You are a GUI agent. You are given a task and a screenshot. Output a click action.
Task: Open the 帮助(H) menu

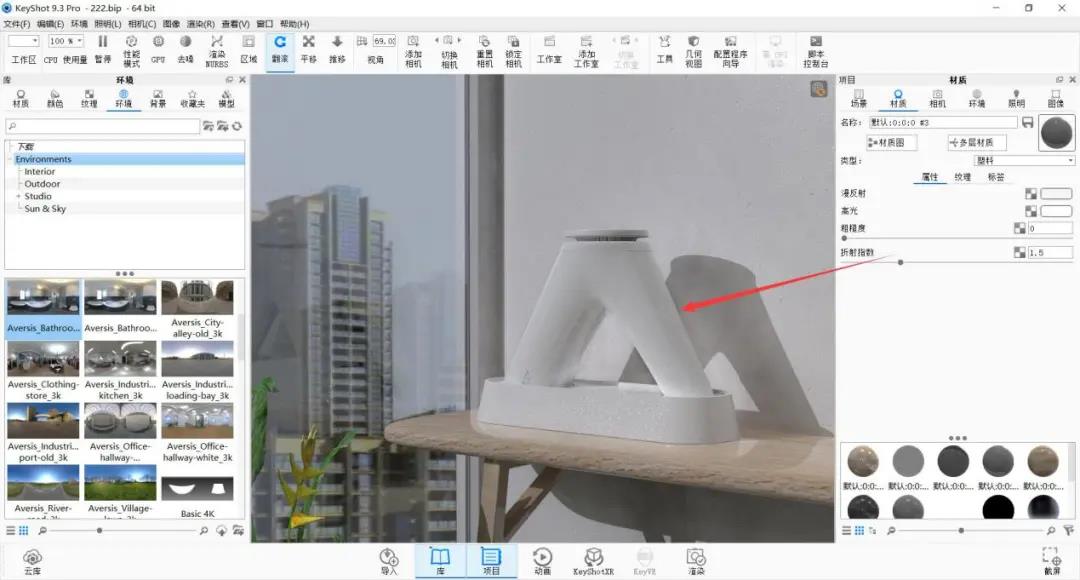(295, 23)
